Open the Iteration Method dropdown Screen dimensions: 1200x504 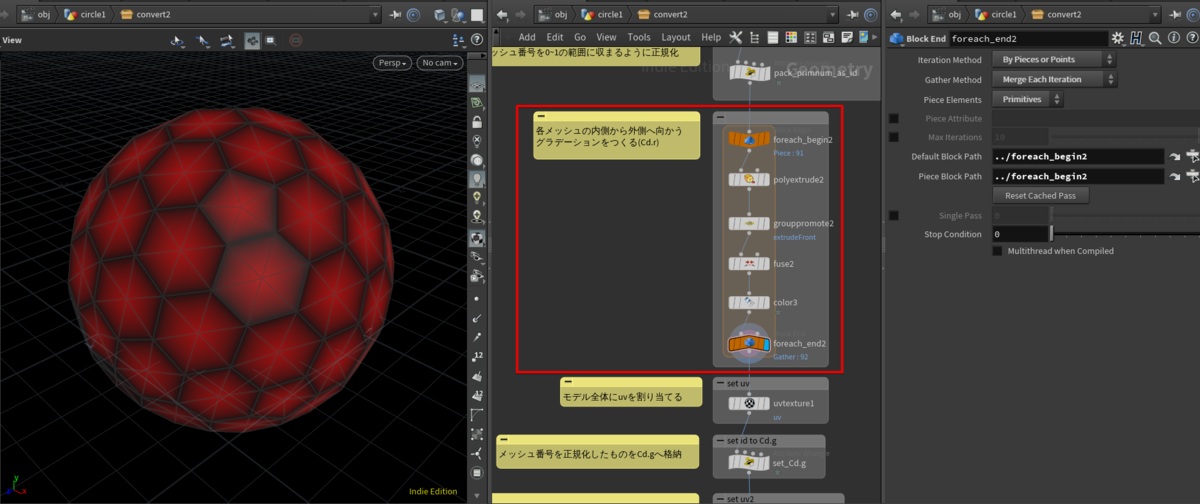pyautogui.click(x=1053, y=60)
